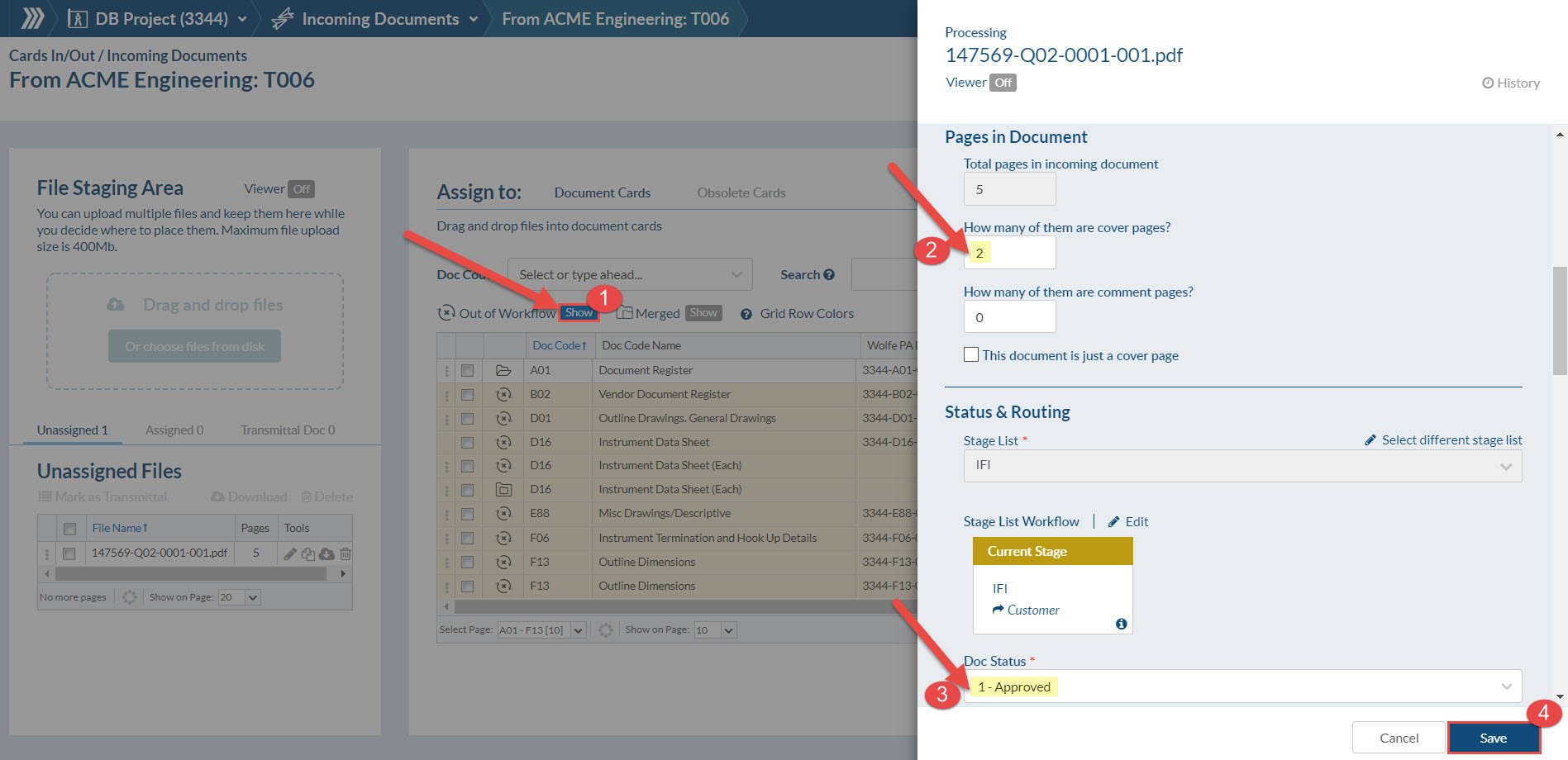The height and width of the screenshot is (760, 1568).
Task: Click the drag handle of the A01 row
Action: pos(446,371)
